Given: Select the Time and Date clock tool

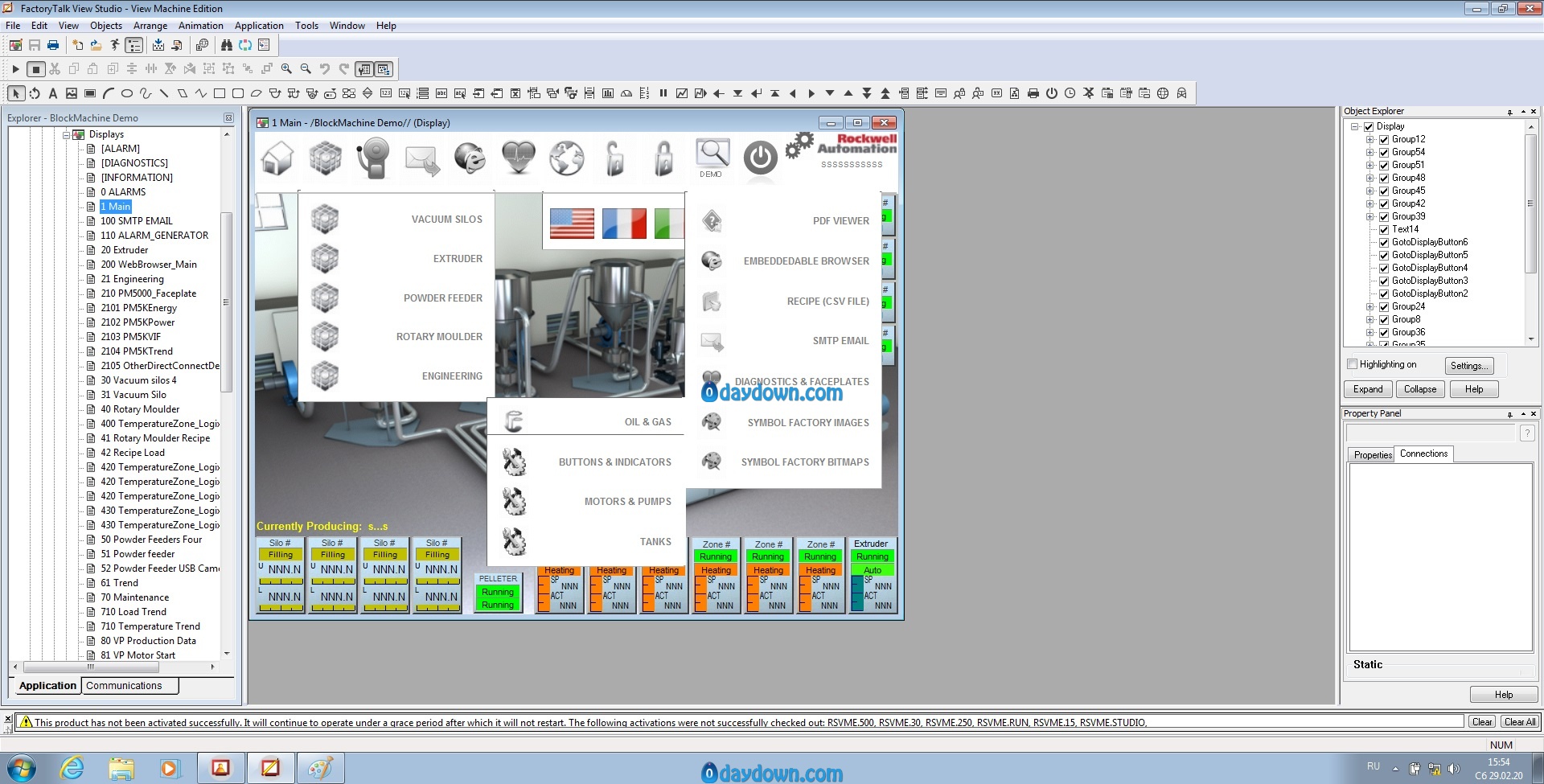Looking at the screenshot, I should click(x=1070, y=93).
